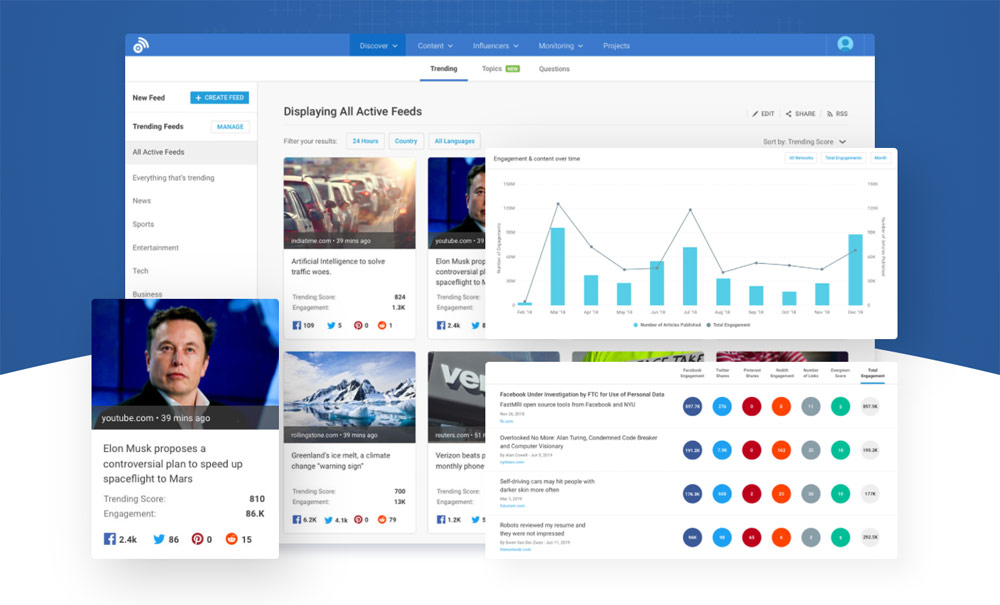Click Facebook icon on Greenland ice melt card
The width and height of the screenshot is (1000, 605).
point(297,520)
